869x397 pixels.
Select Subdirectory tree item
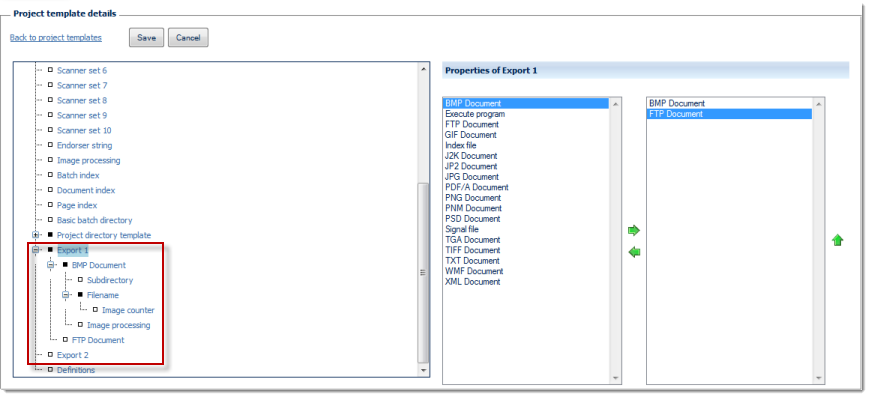pos(110,280)
